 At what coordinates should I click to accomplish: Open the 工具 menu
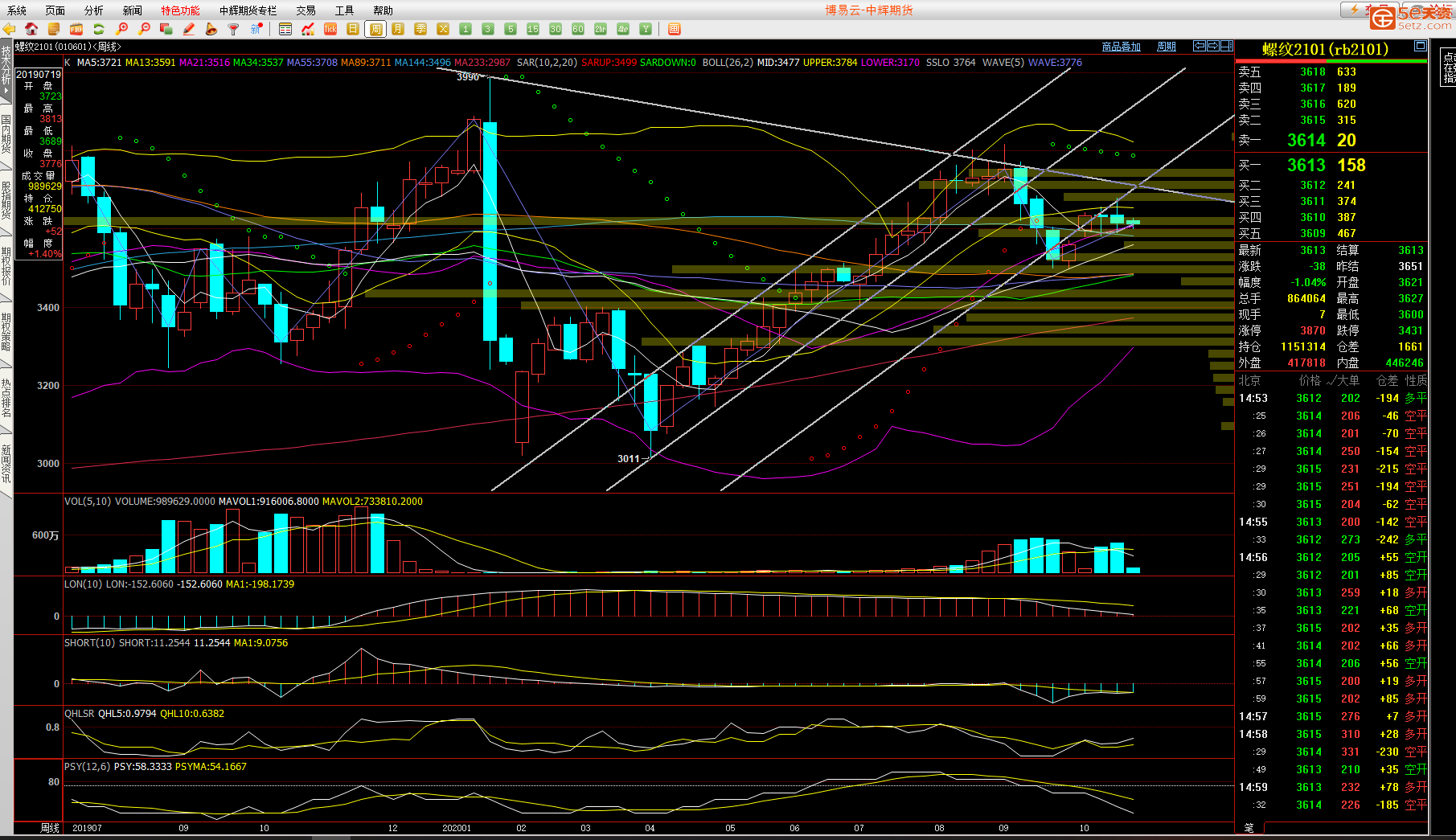coord(345,10)
